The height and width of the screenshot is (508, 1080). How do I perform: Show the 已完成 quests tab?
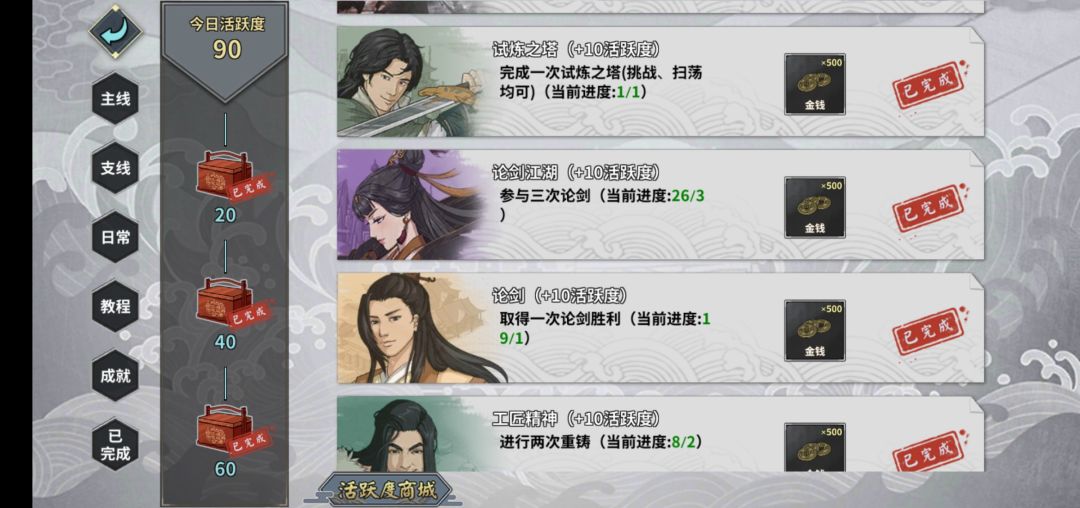point(115,445)
